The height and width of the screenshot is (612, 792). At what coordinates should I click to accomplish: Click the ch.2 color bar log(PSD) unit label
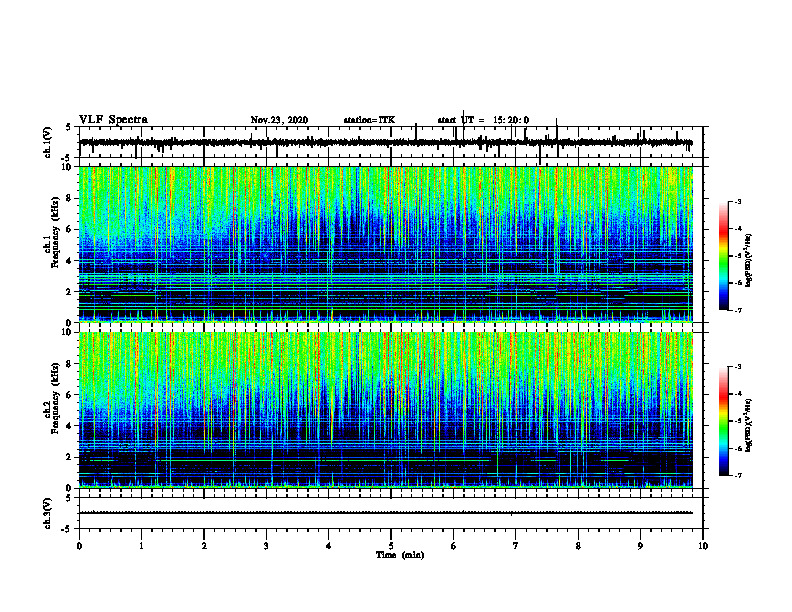(749, 425)
